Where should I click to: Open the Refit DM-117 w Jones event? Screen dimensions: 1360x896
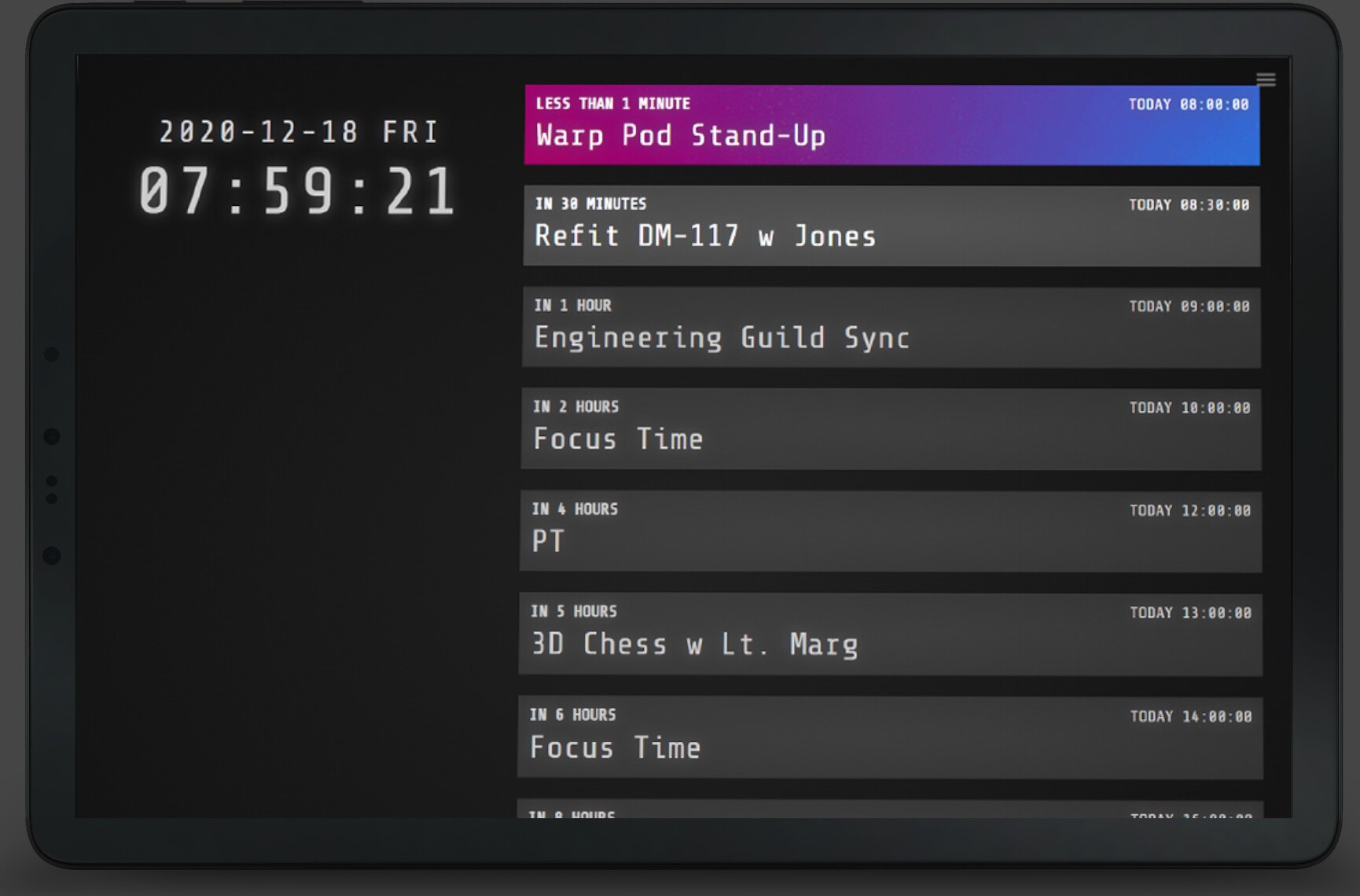[x=892, y=226]
